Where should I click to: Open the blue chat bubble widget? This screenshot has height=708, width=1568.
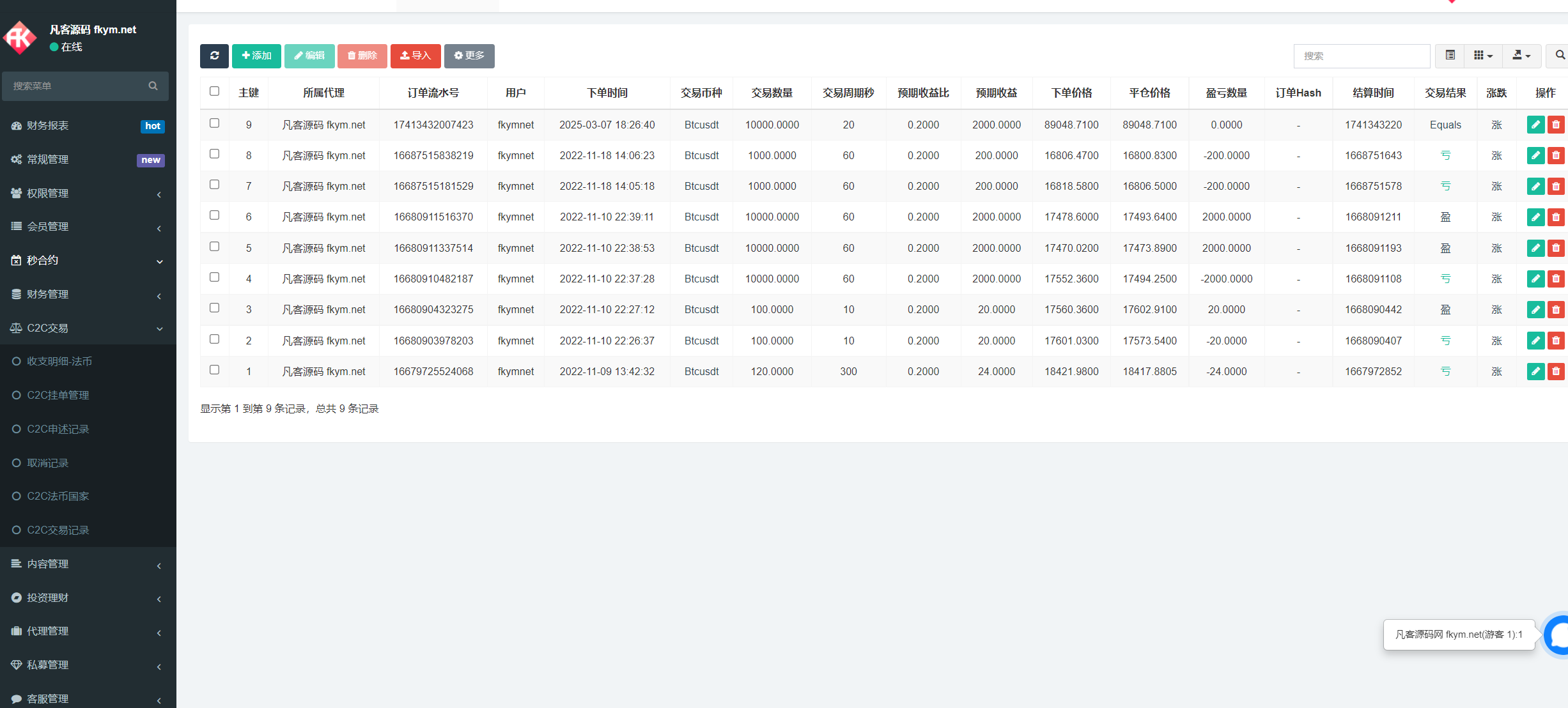pyautogui.click(x=1558, y=635)
